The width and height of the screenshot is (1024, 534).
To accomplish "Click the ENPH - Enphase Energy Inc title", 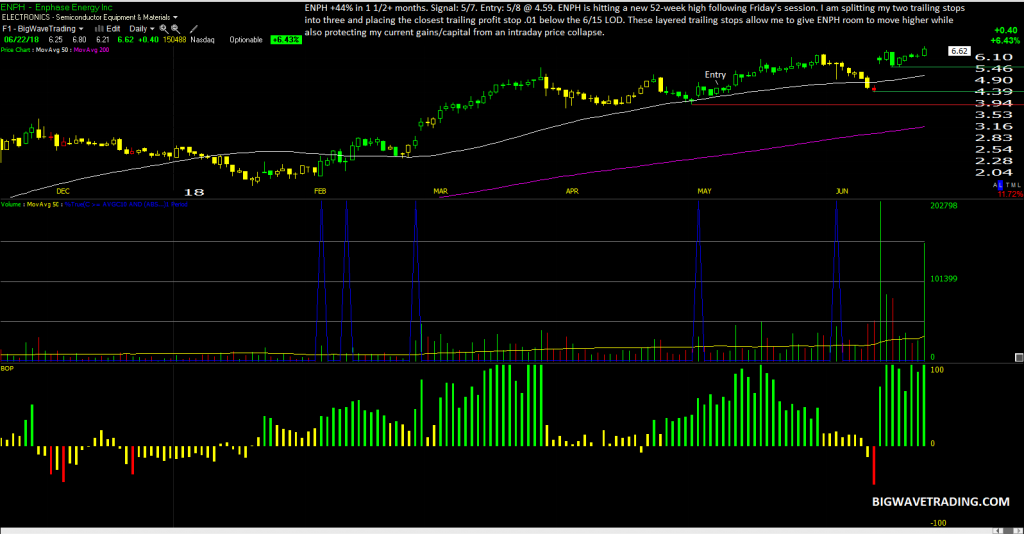I will coord(57,7).
